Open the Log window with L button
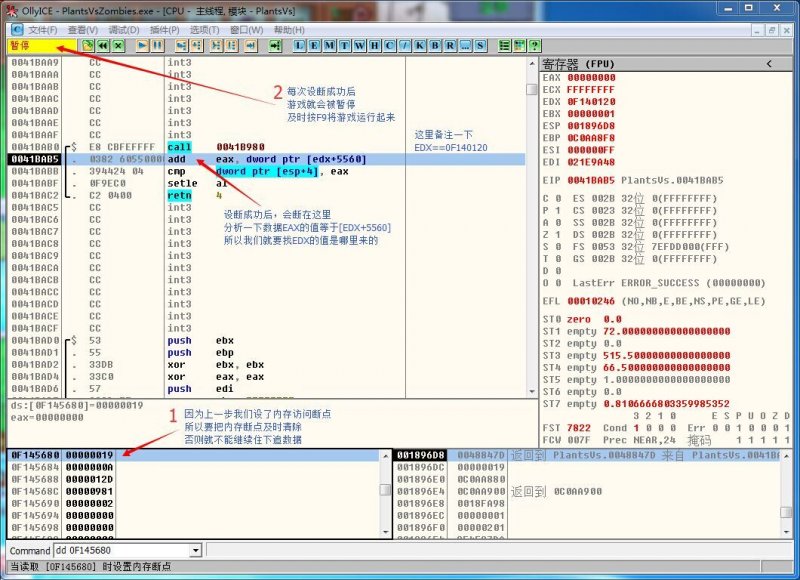This screenshot has width=800, height=580. 299,46
